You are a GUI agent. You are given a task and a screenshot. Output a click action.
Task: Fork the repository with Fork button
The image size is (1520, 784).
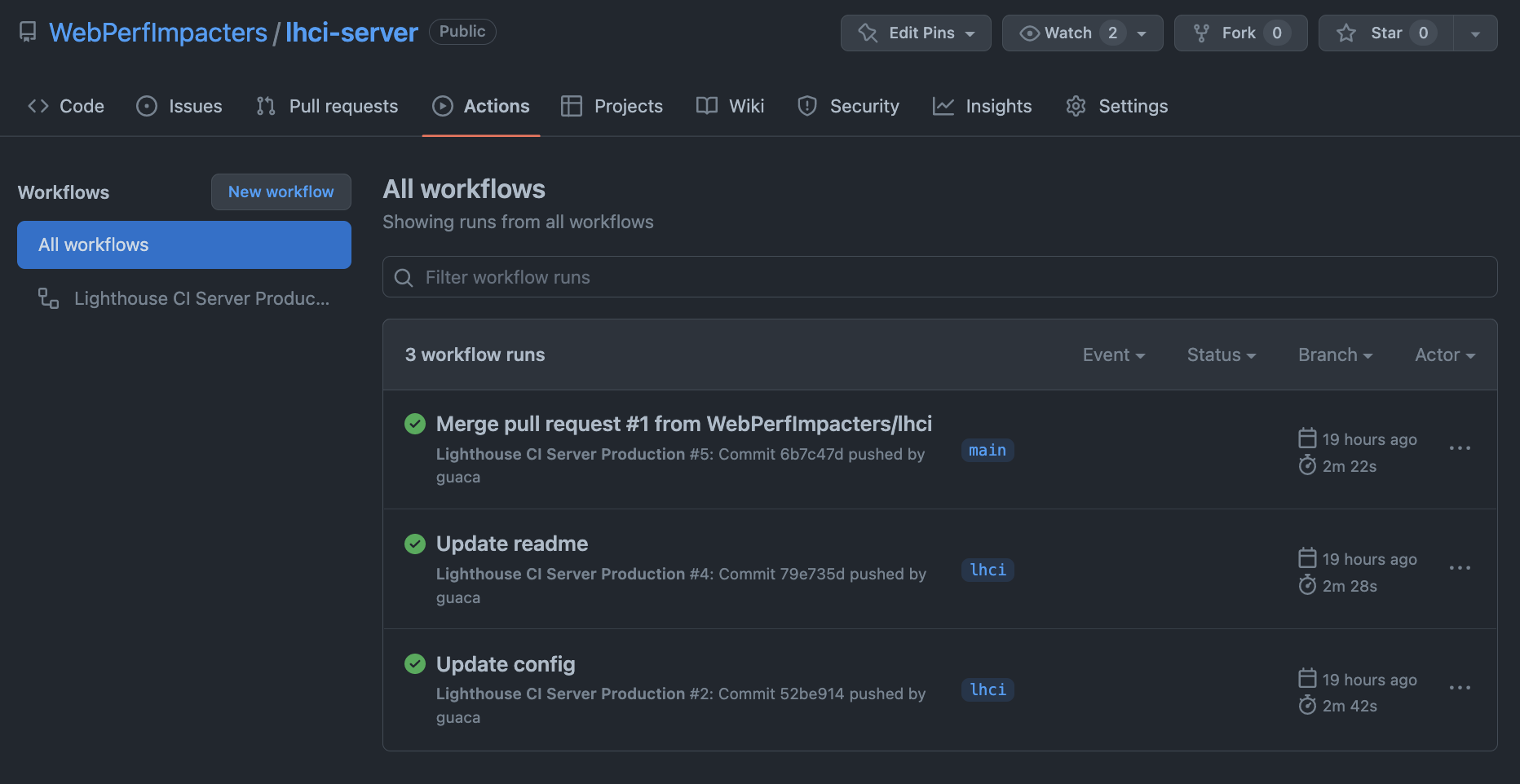pos(1240,33)
